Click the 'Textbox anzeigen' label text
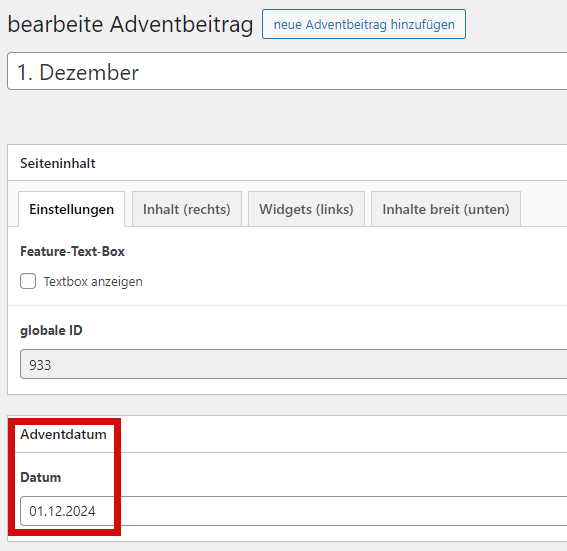567x551 pixels. (93, 282)
